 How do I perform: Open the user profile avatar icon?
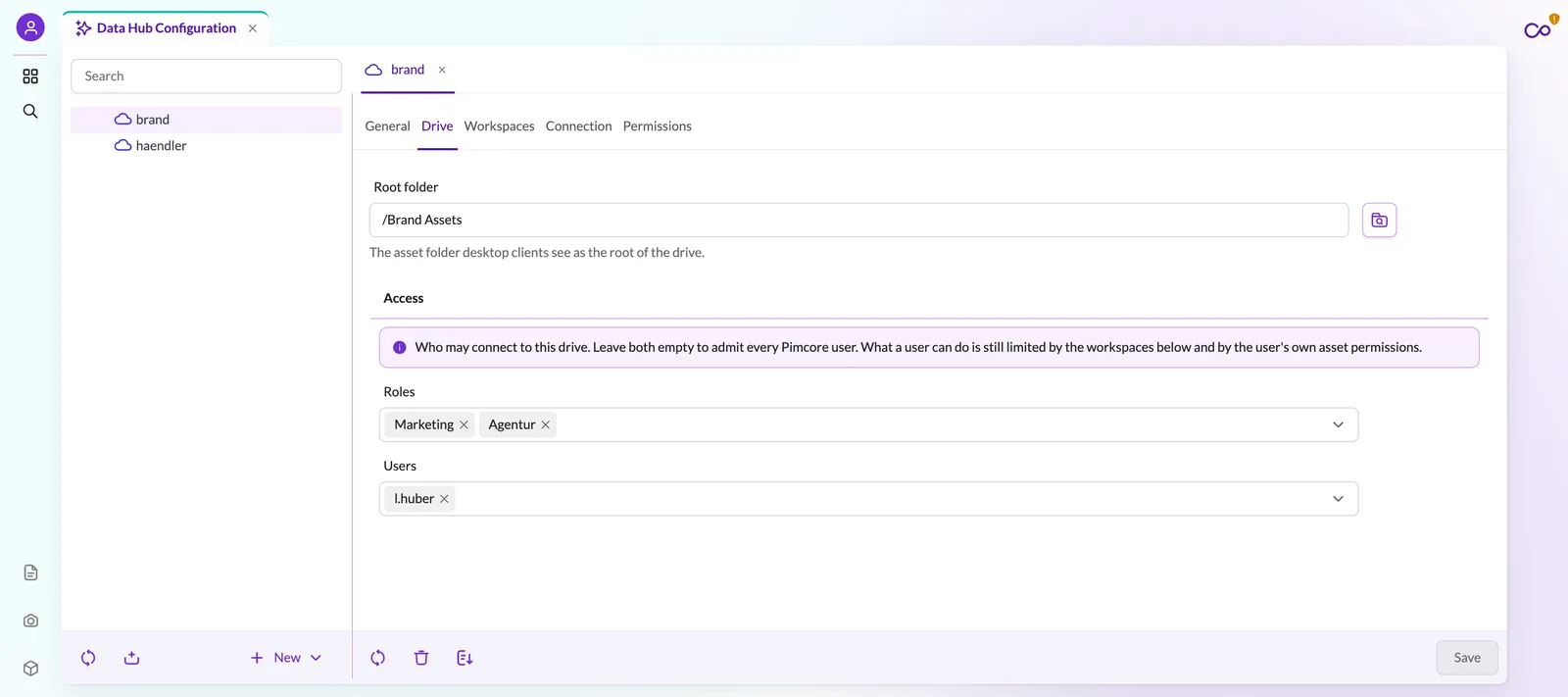pos(30,27)
